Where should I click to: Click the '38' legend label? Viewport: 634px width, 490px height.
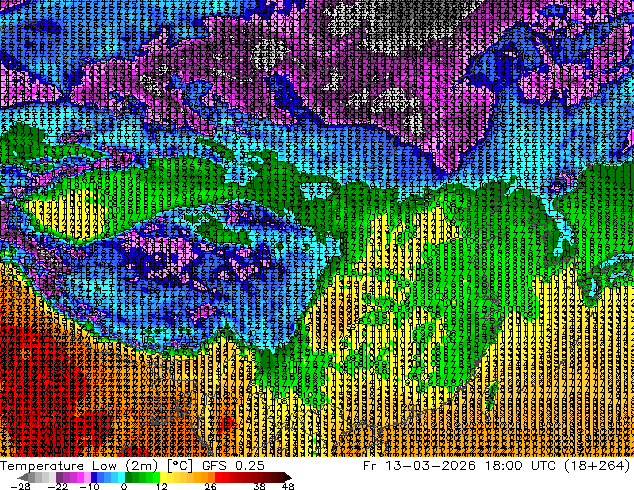pos(259,486)
